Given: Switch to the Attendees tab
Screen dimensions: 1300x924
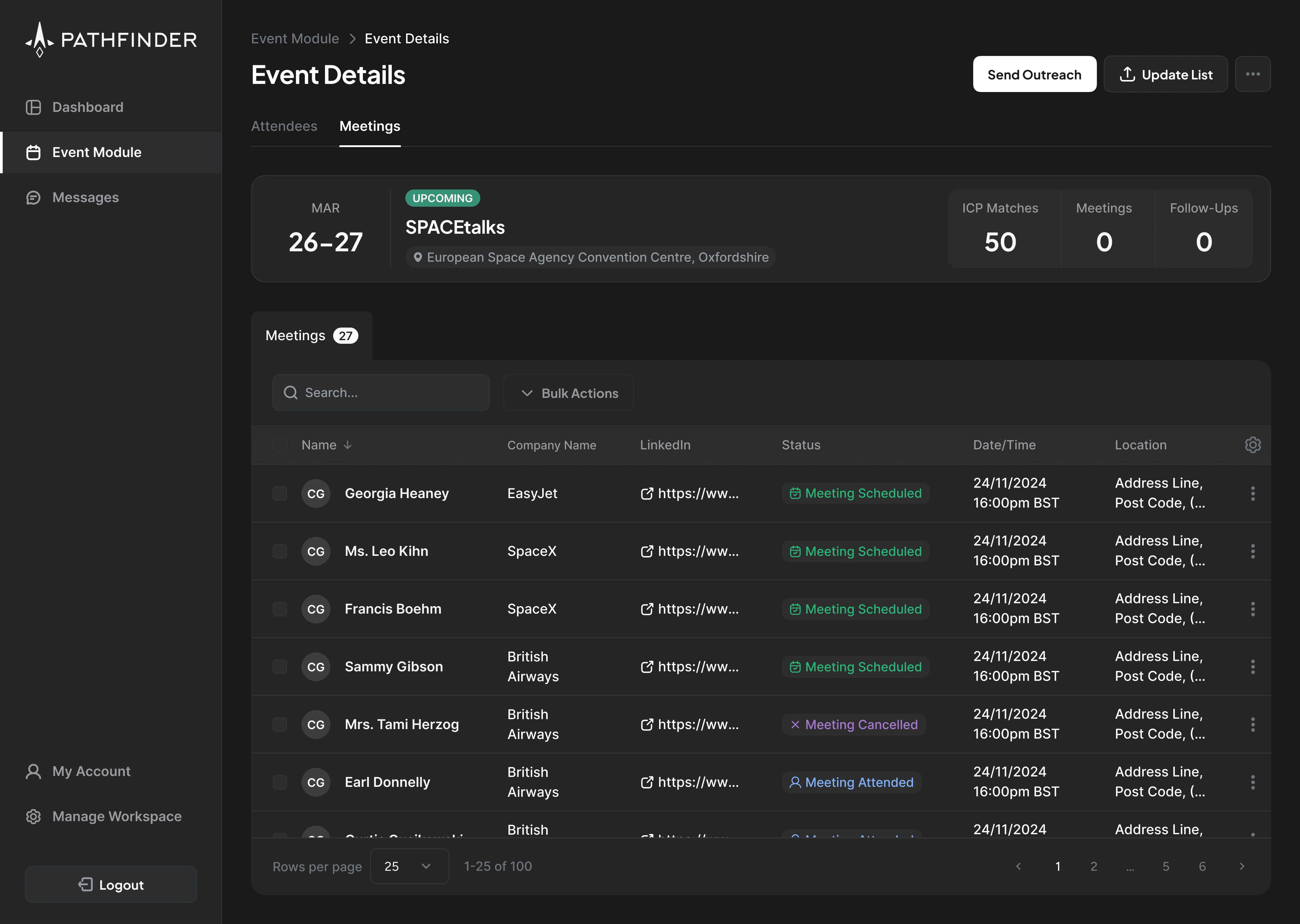Looking at the screenshot, I should (284, 126).
